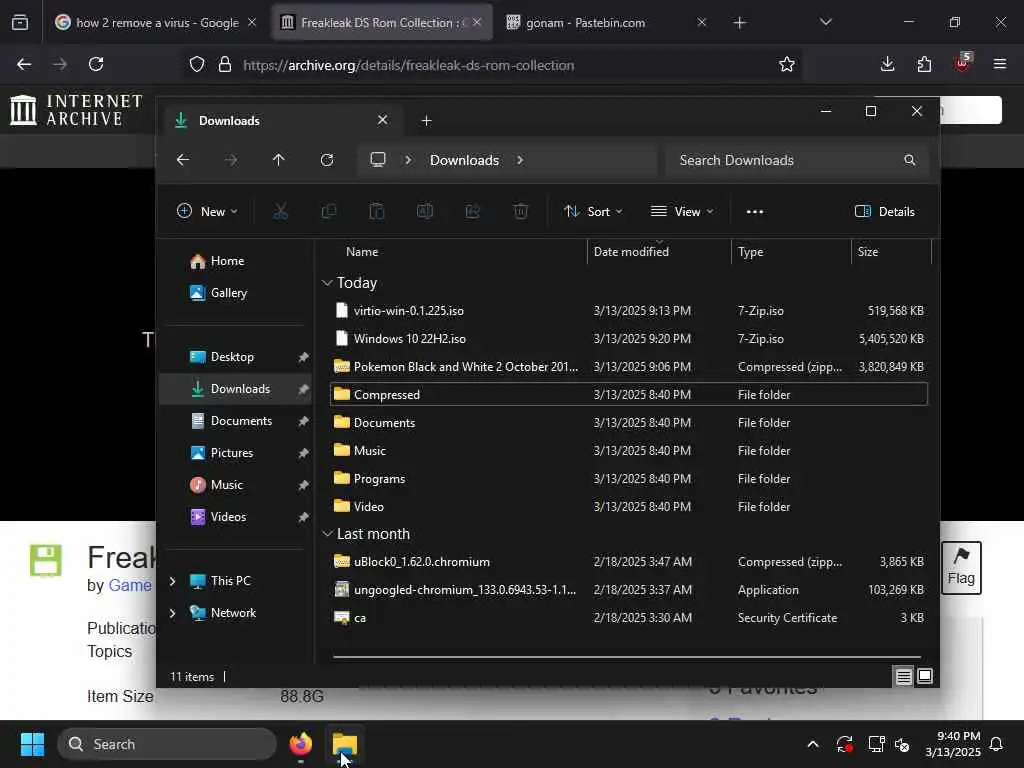Click the Cut scissors icon in Explorer toolbar
Screen dimensions: 1024x768
[280, 212]
